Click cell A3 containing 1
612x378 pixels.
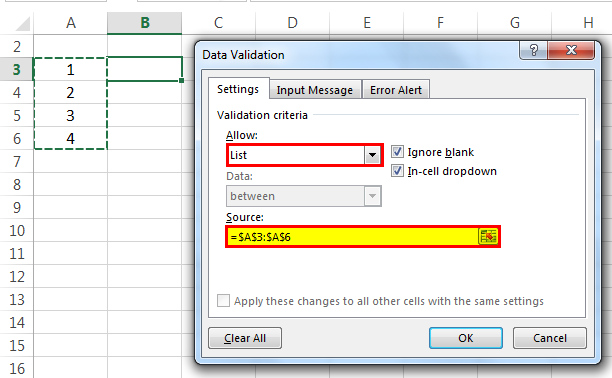coord(70,70)
